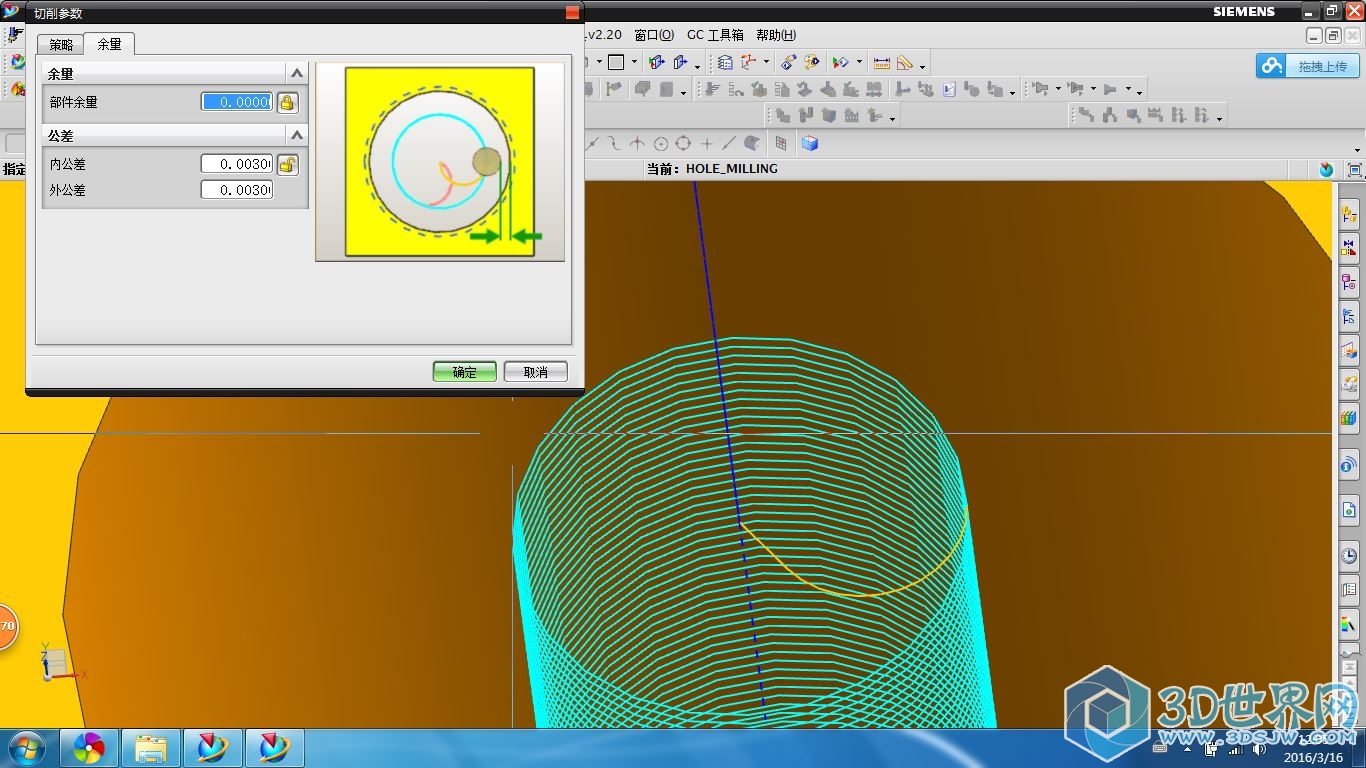Click the 外公差 value field

(237, 190)
